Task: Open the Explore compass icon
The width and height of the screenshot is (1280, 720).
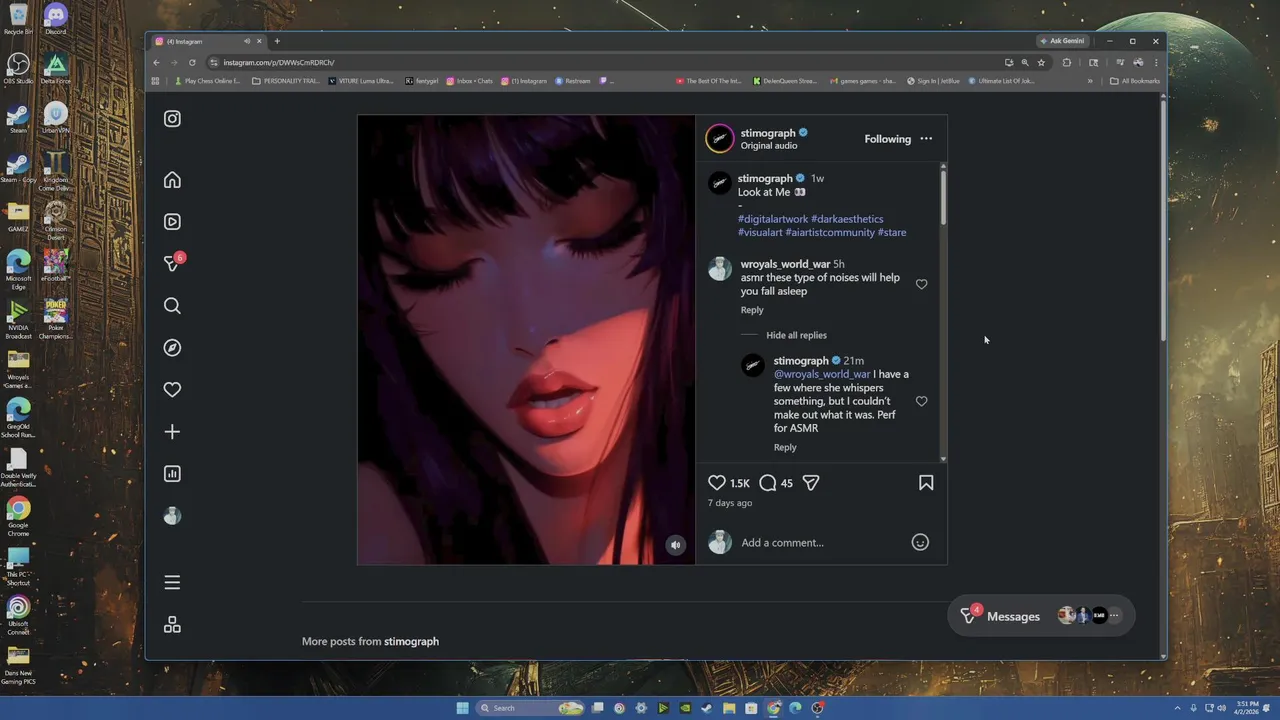Action: pos(172,348)
